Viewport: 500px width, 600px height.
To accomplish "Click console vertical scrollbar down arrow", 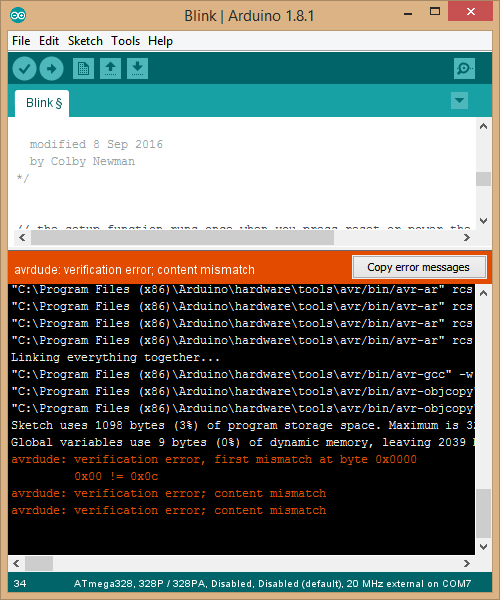I will click(x=484, y=547).
